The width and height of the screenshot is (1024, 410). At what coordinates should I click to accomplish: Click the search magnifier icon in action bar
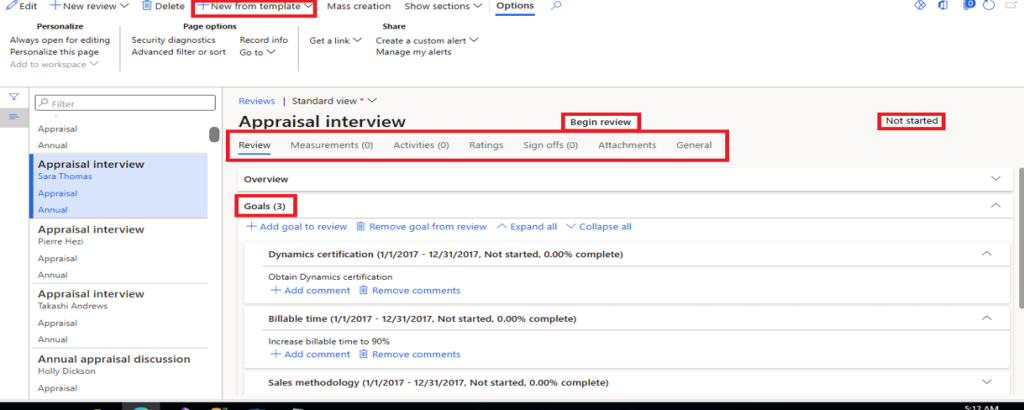coord(557,6)
